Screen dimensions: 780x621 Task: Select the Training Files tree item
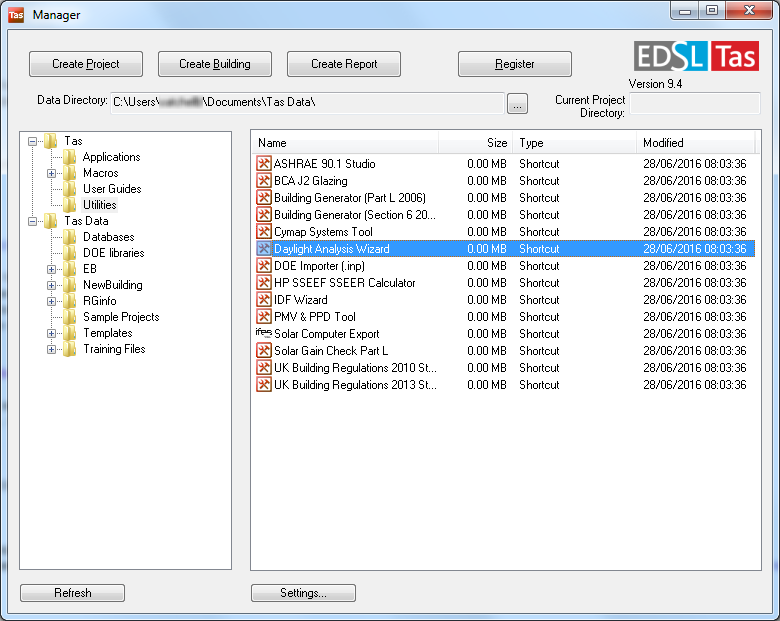(x=114, y=349)
